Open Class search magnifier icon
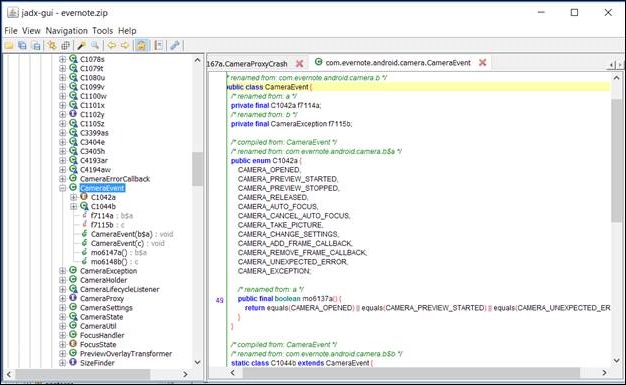Image resolution: width=626 pixels, height=385 pixels. pos(95,46)
